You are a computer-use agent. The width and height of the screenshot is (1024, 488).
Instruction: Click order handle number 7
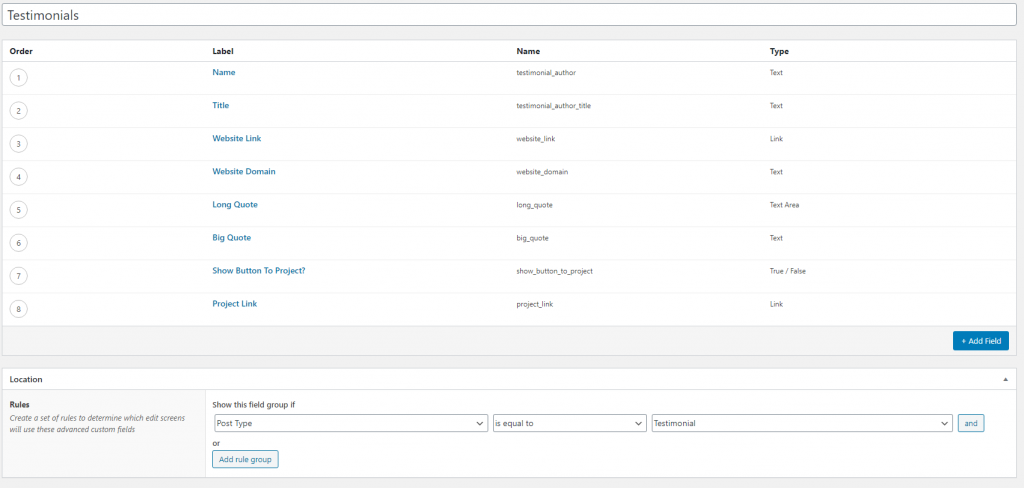(18, 276)
